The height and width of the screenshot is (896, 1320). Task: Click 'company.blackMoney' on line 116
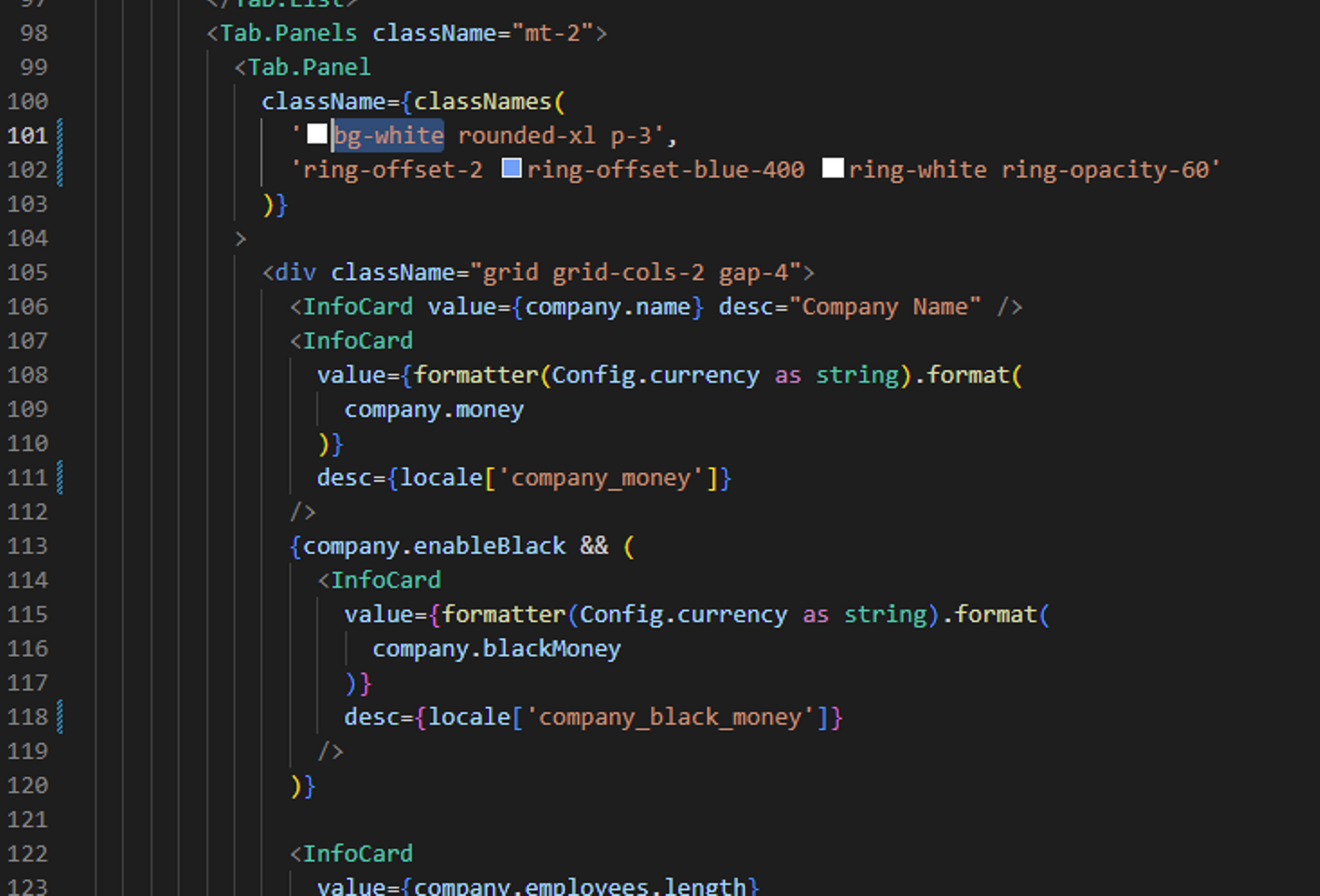click(x=496, y=649)
